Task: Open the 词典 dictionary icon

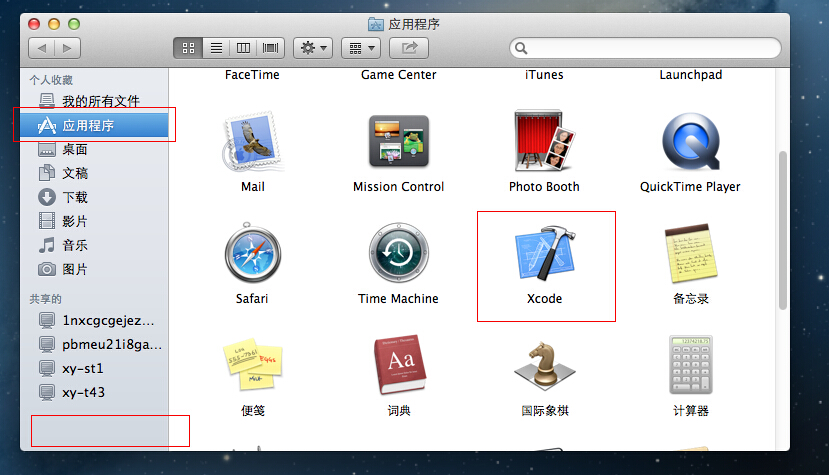Action: click(x=399, y=364)
